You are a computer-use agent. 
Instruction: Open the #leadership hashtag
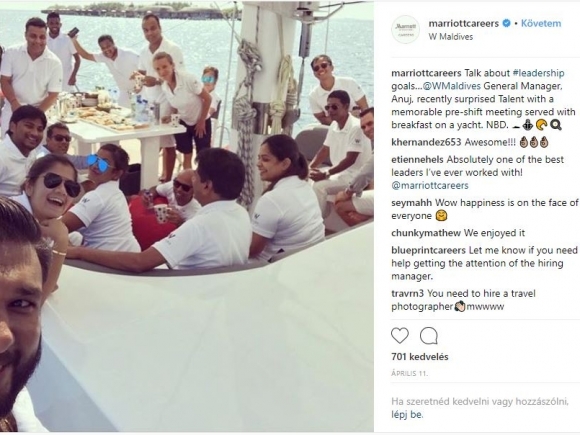[x=539, y=73]
